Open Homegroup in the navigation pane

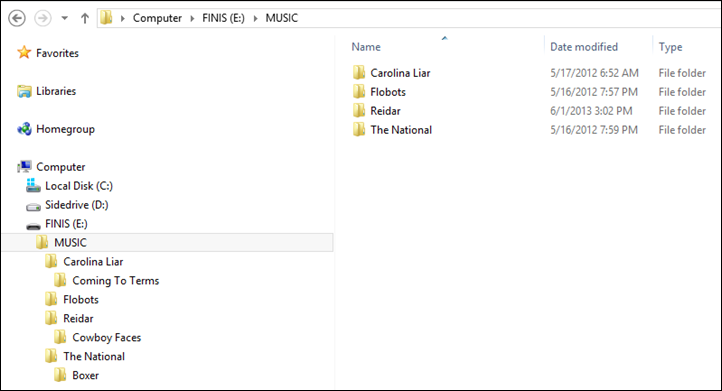65,129
